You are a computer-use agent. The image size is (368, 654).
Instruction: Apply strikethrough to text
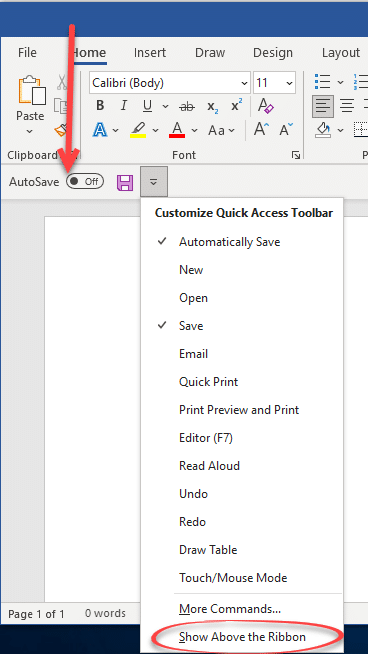pyautogui.click(x=187, y=106)
